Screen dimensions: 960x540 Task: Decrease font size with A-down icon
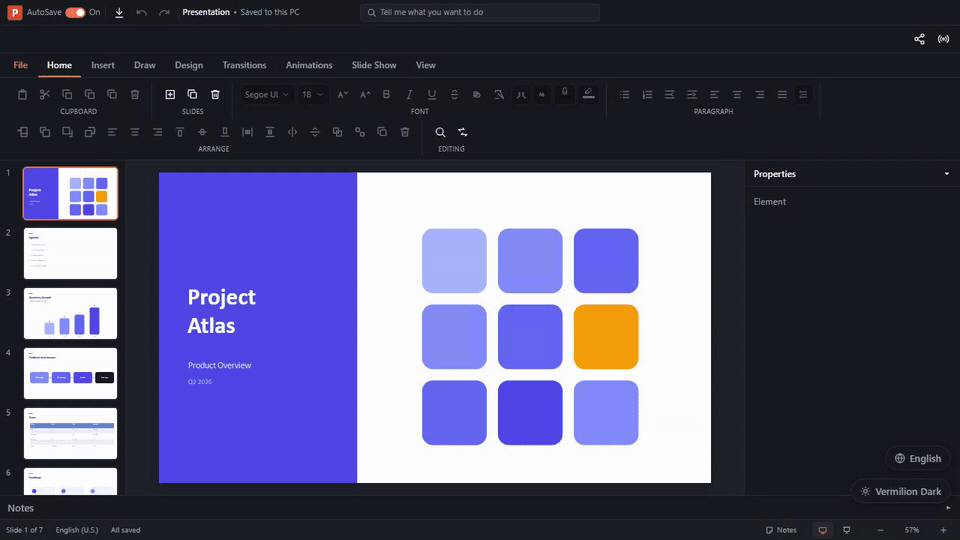tap(342, 94)
